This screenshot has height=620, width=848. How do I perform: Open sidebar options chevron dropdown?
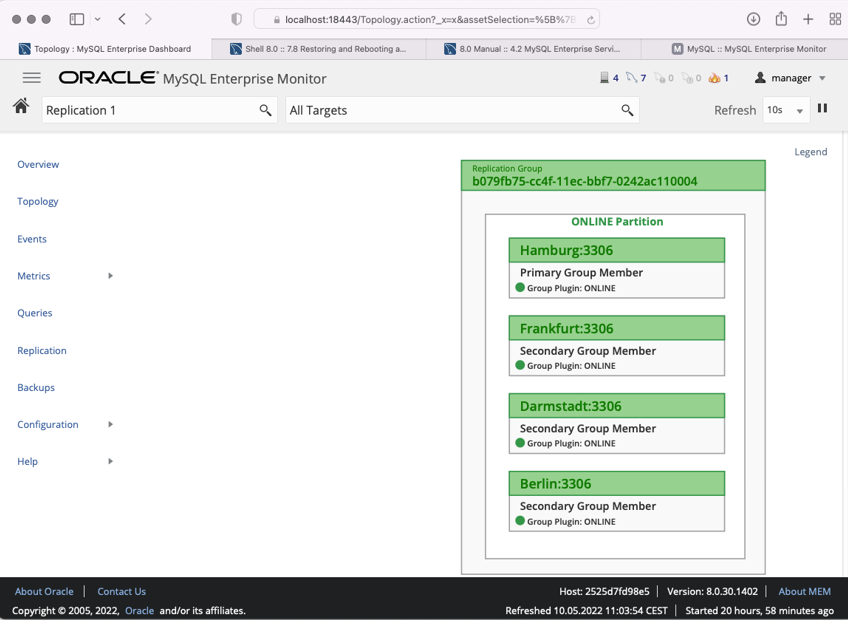pos(97,19)
